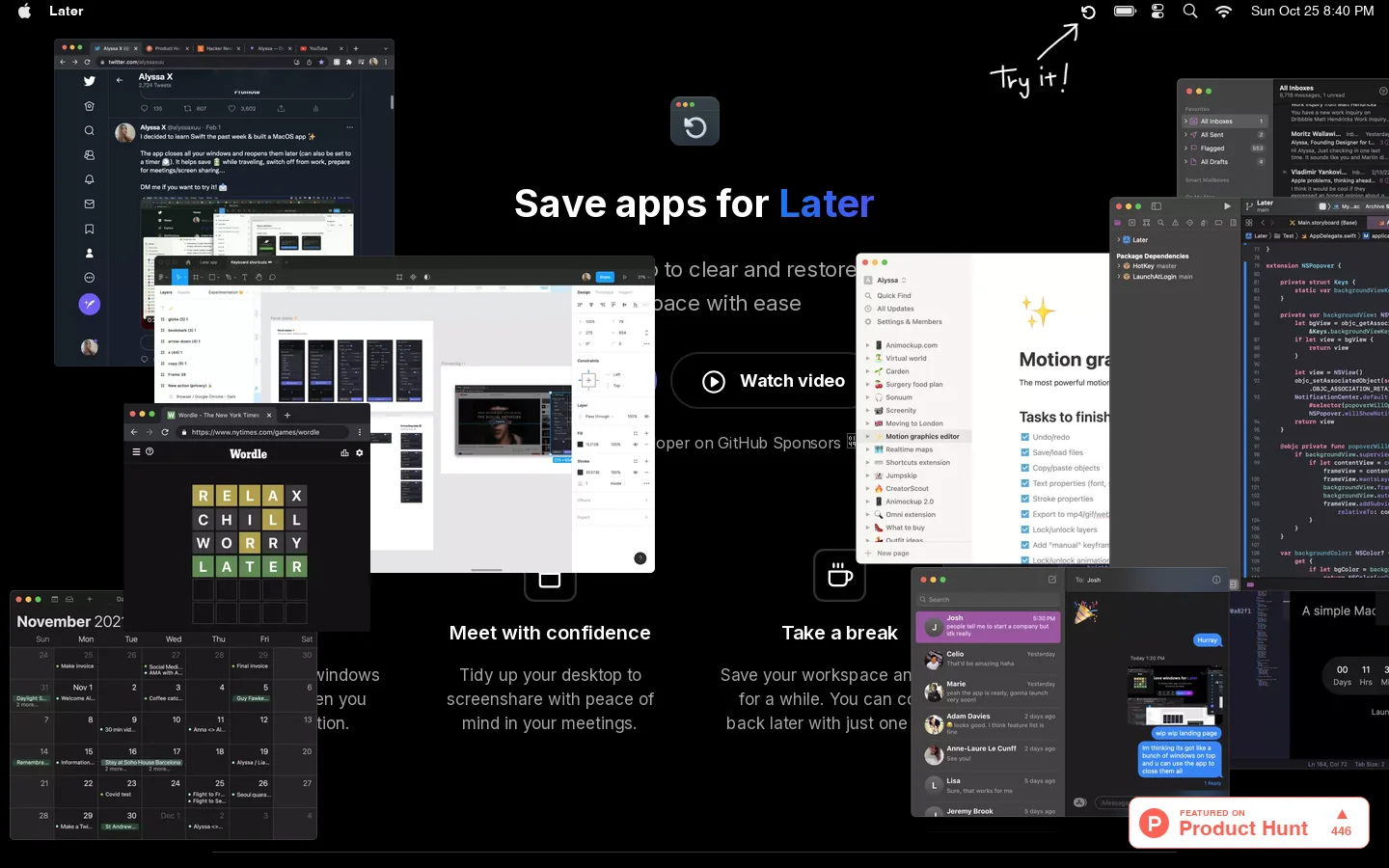Expand the Surgery food plan page
This screenshot has width=1389, height=868.
click(867, 385)
